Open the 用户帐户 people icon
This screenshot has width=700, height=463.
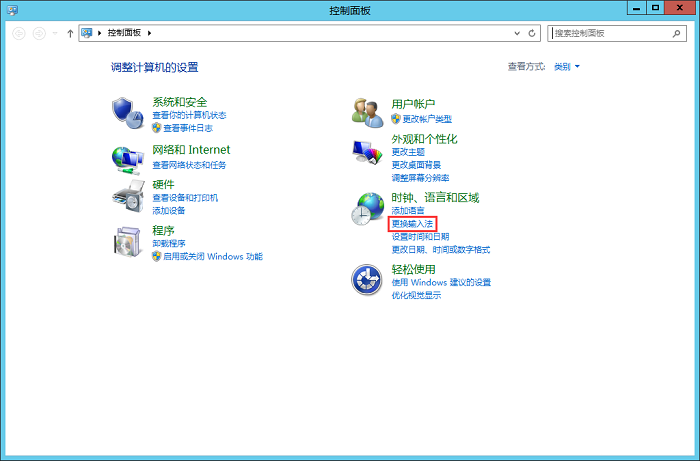(x=367, y=113)
